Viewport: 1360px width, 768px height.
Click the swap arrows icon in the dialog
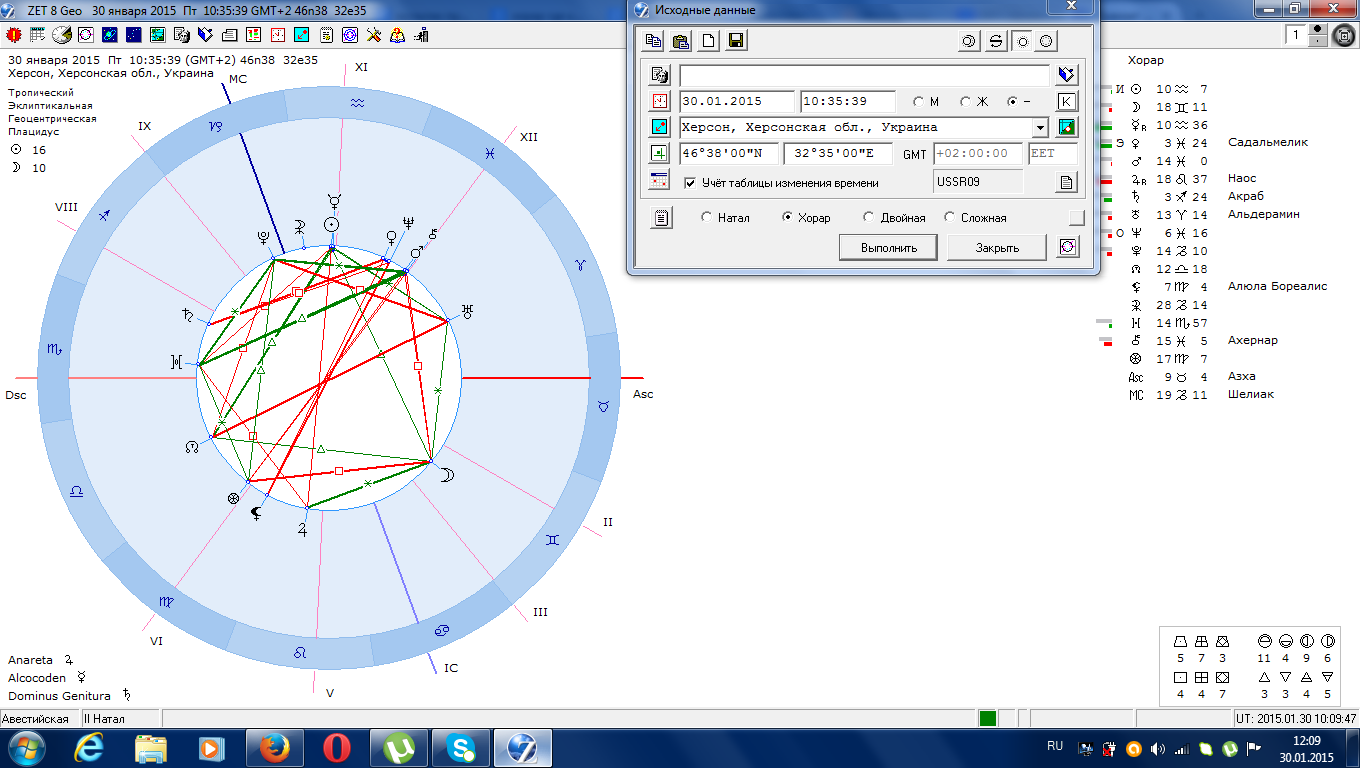[996, 41]
